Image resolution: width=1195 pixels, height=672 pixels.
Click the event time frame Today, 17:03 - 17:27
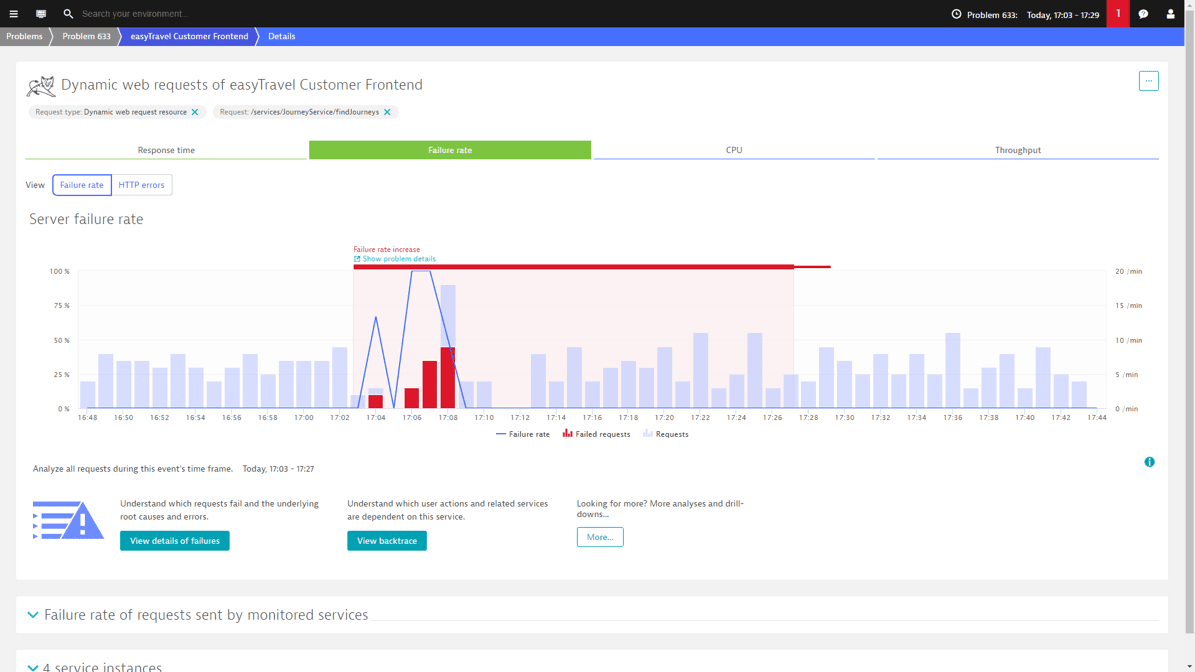pos(278,469)
